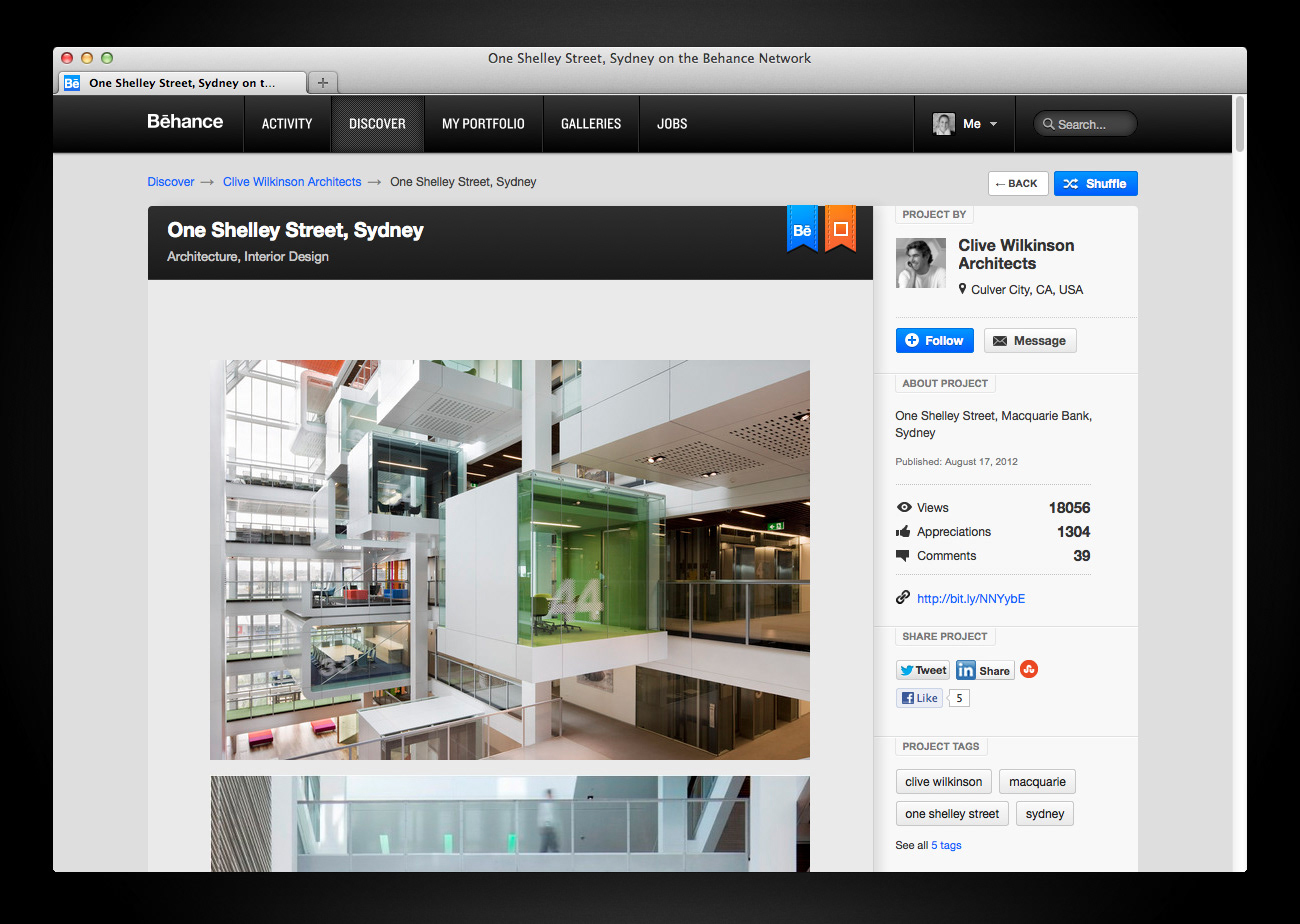Click the Views count '18056'
Image resolution: width=1300 pixels, height=924 pixels.
(1069, 508)
